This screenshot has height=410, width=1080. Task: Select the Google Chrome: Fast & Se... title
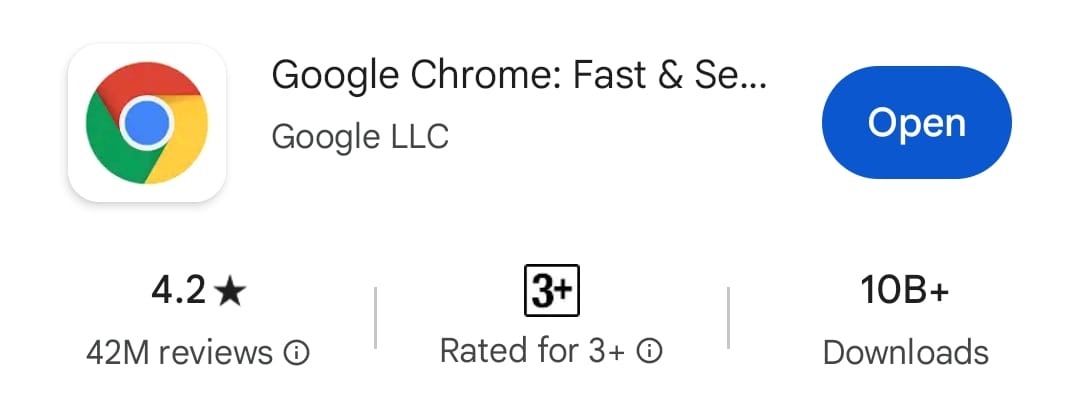pos(519,75)
